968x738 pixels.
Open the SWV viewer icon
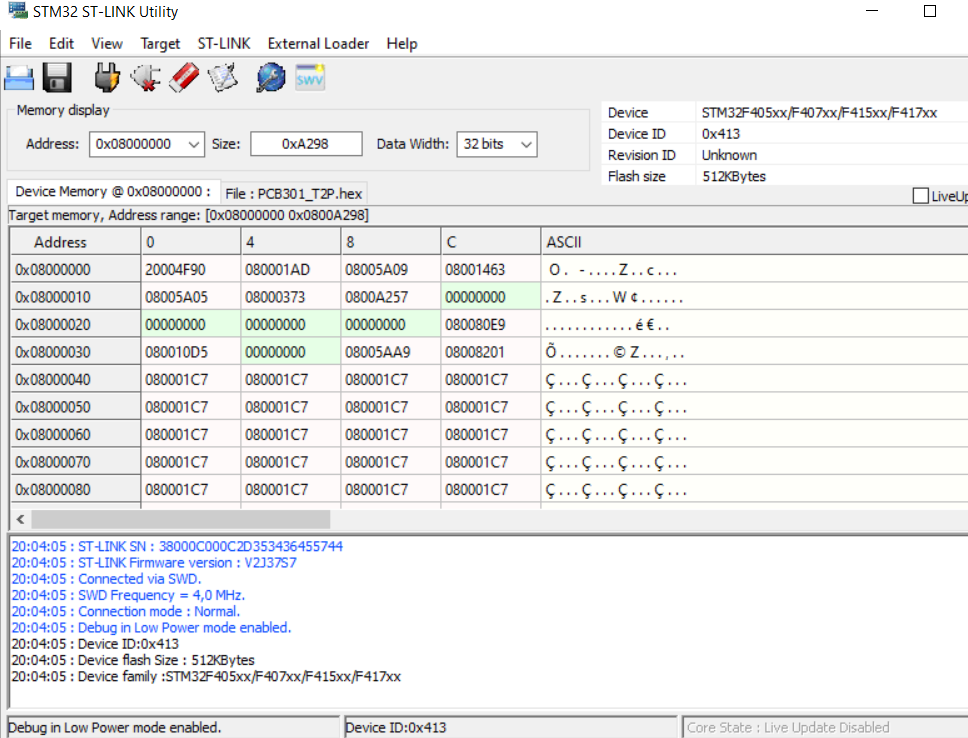[x=309, y=77]
